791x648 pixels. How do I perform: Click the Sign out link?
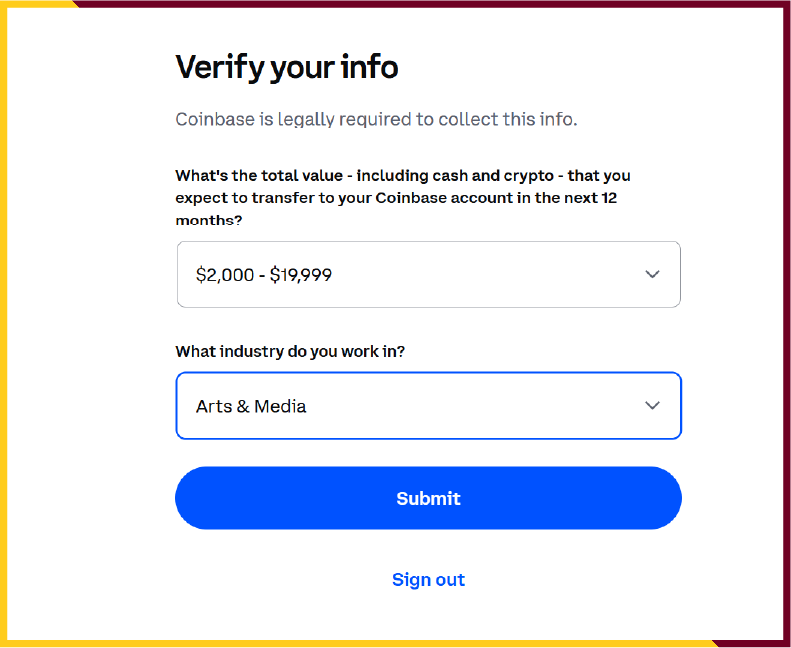coord(428,580)
